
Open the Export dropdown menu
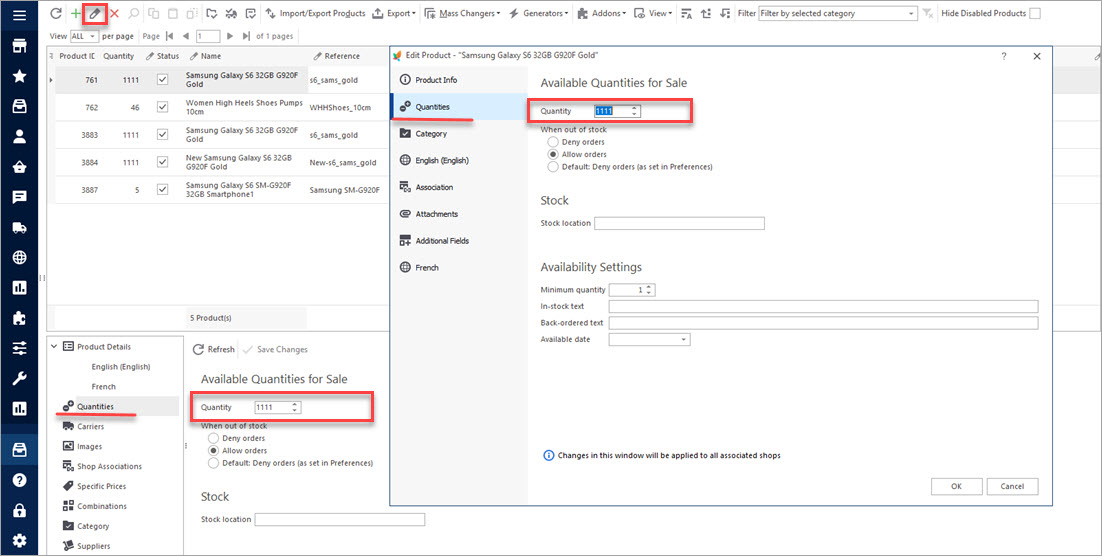[394, 13]
